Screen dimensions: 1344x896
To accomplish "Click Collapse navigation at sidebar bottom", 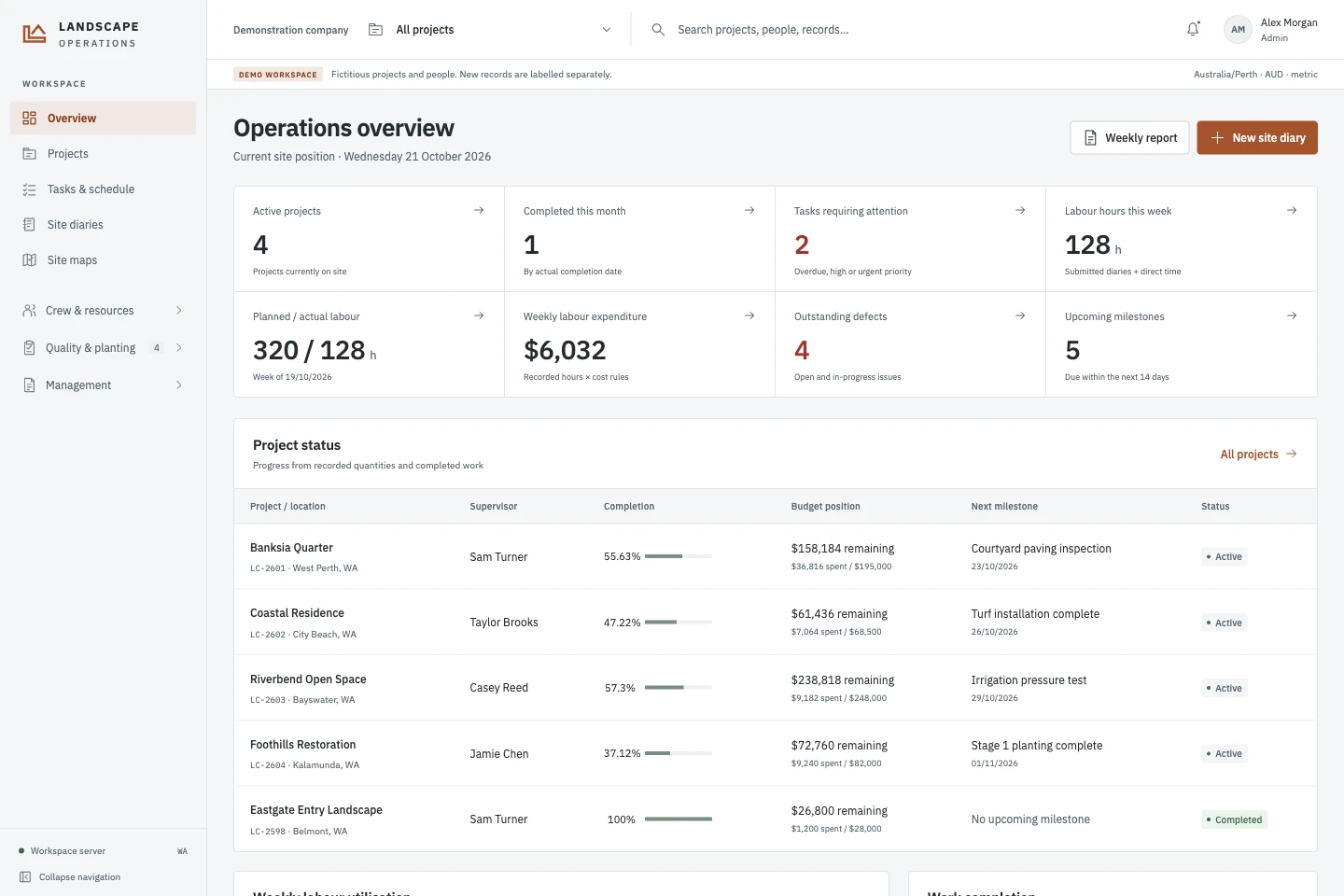I will pyautogui.click(x=70, y=877).
